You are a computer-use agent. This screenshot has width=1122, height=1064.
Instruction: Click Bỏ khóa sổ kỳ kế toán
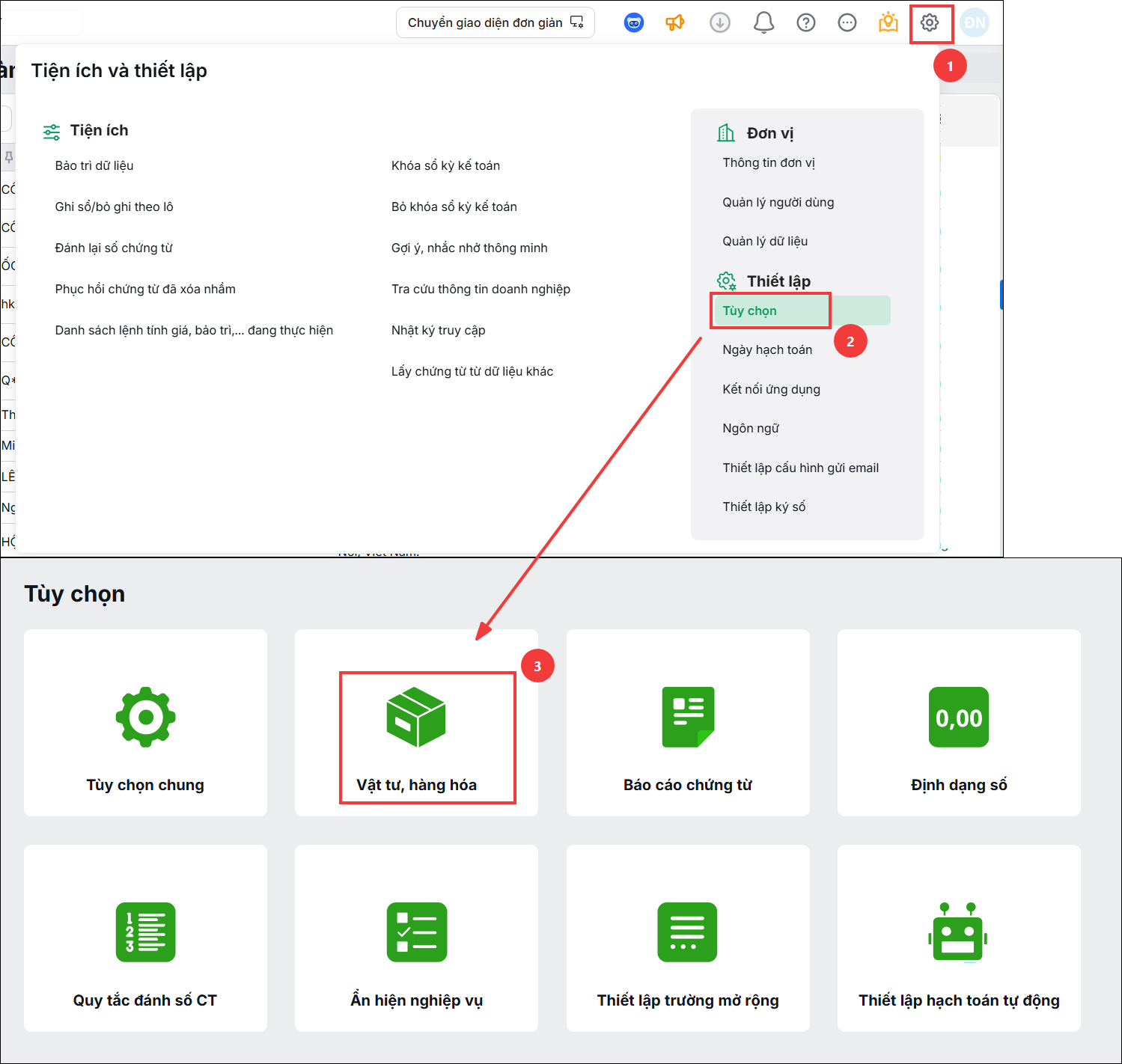(x=454, y=207)
